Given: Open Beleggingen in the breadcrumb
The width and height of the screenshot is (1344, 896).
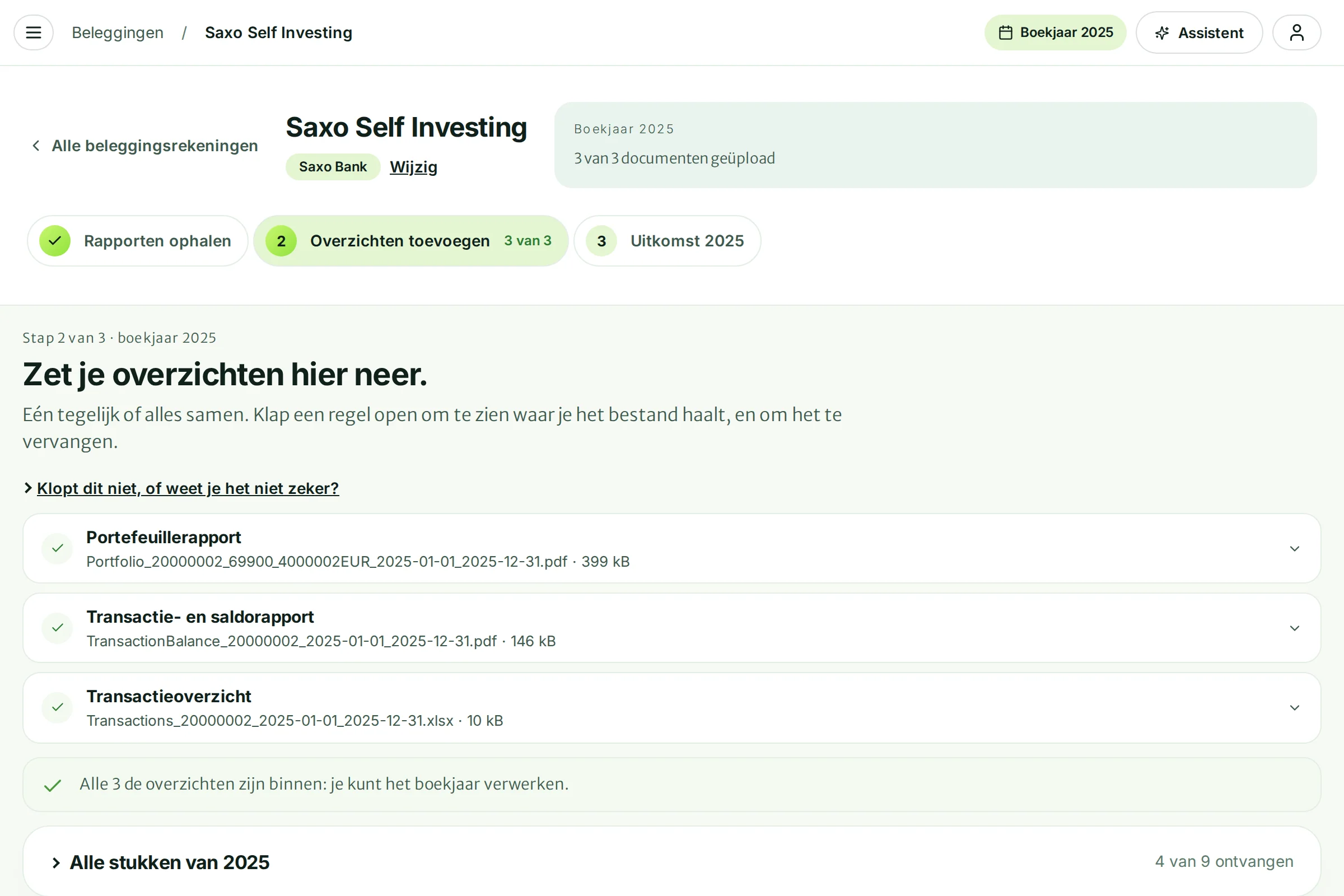Looking at the screenshot, I should point(118,32).
